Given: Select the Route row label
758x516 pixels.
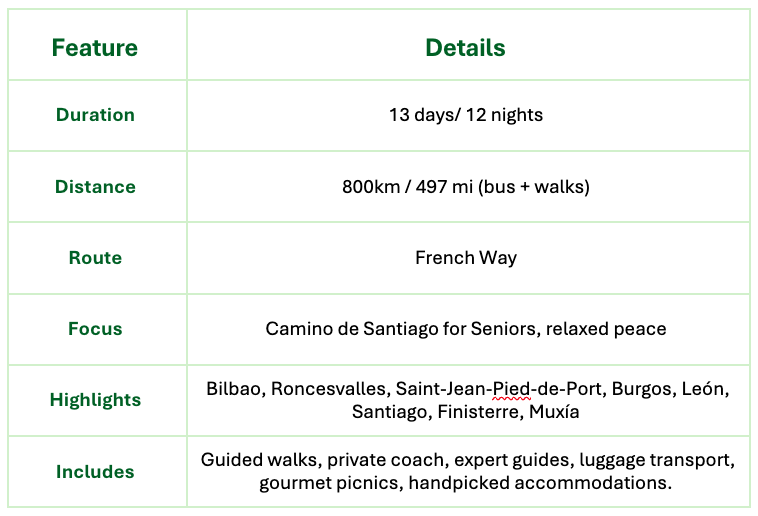Looking at the screenshot, I should click(x=95, y=258).
